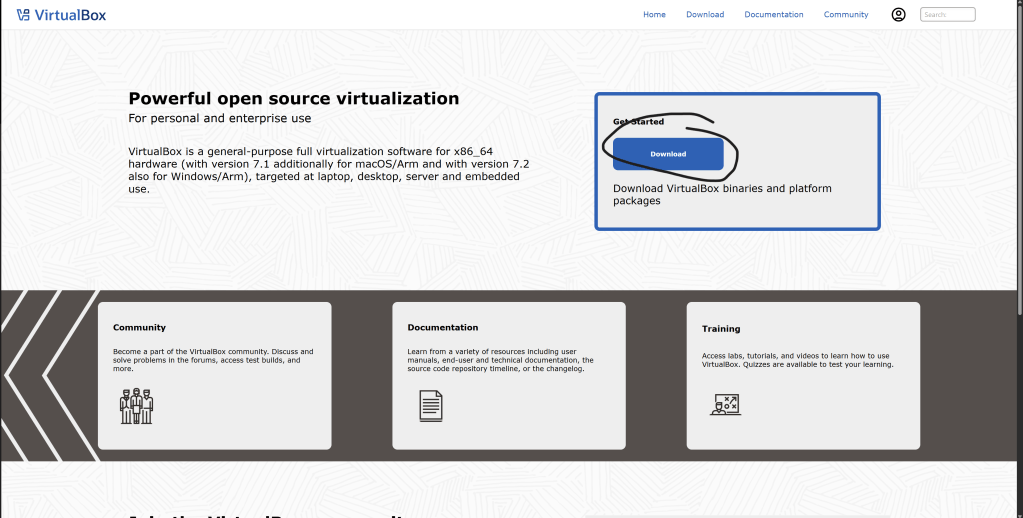Click inside the Search input field
1023x518 pixels.
(x=947, y=15)
